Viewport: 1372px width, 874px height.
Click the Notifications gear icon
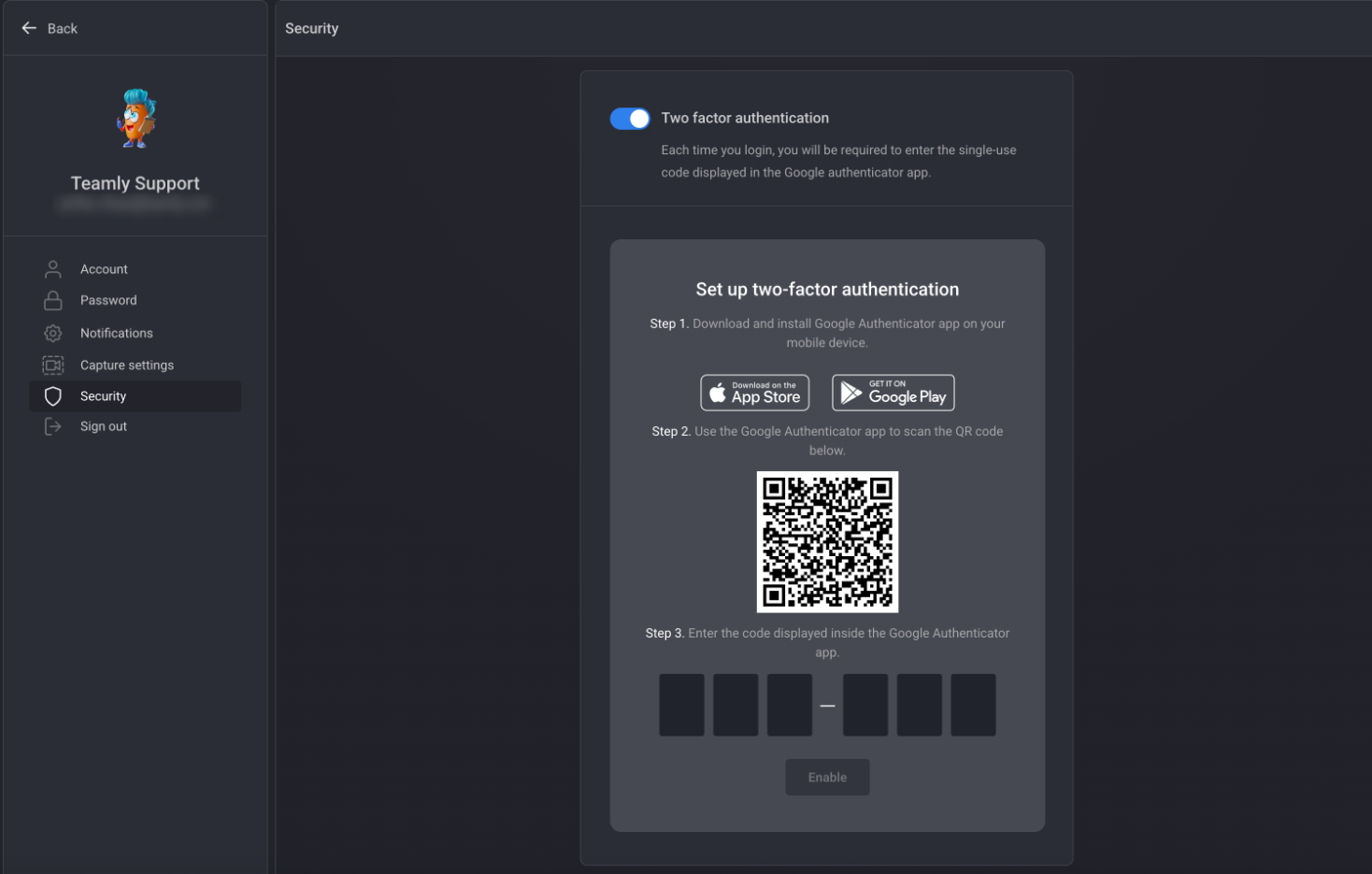[x=53, y=333]
